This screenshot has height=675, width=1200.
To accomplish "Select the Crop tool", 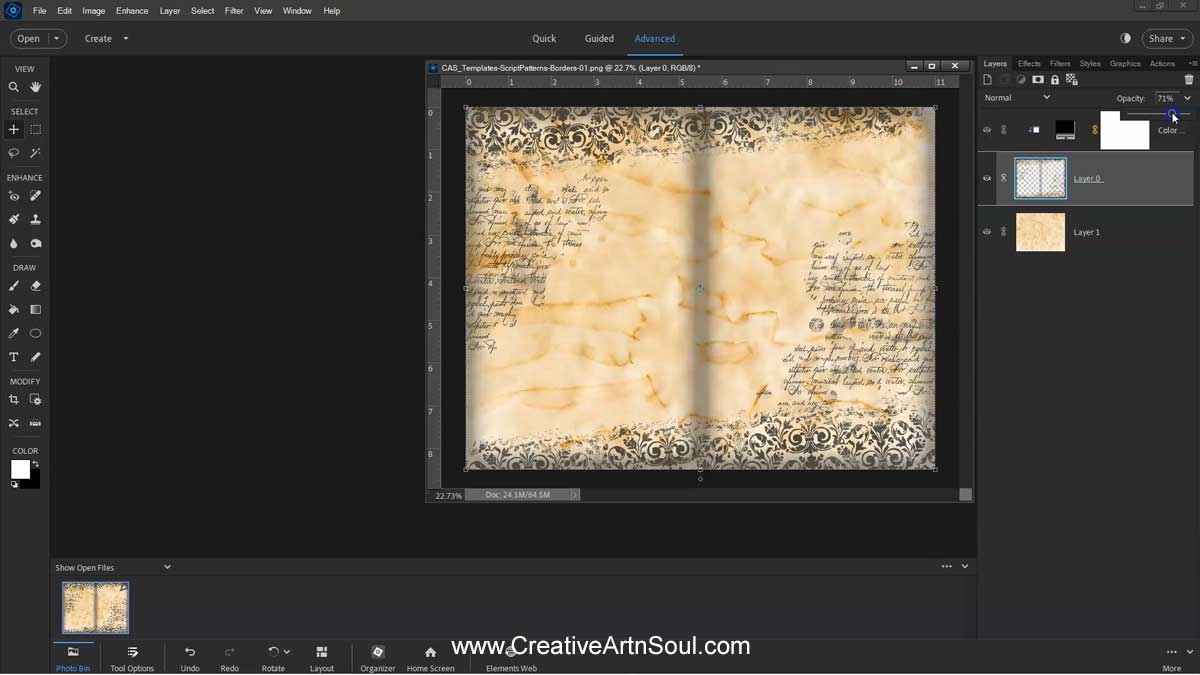I will click(13, 399).
